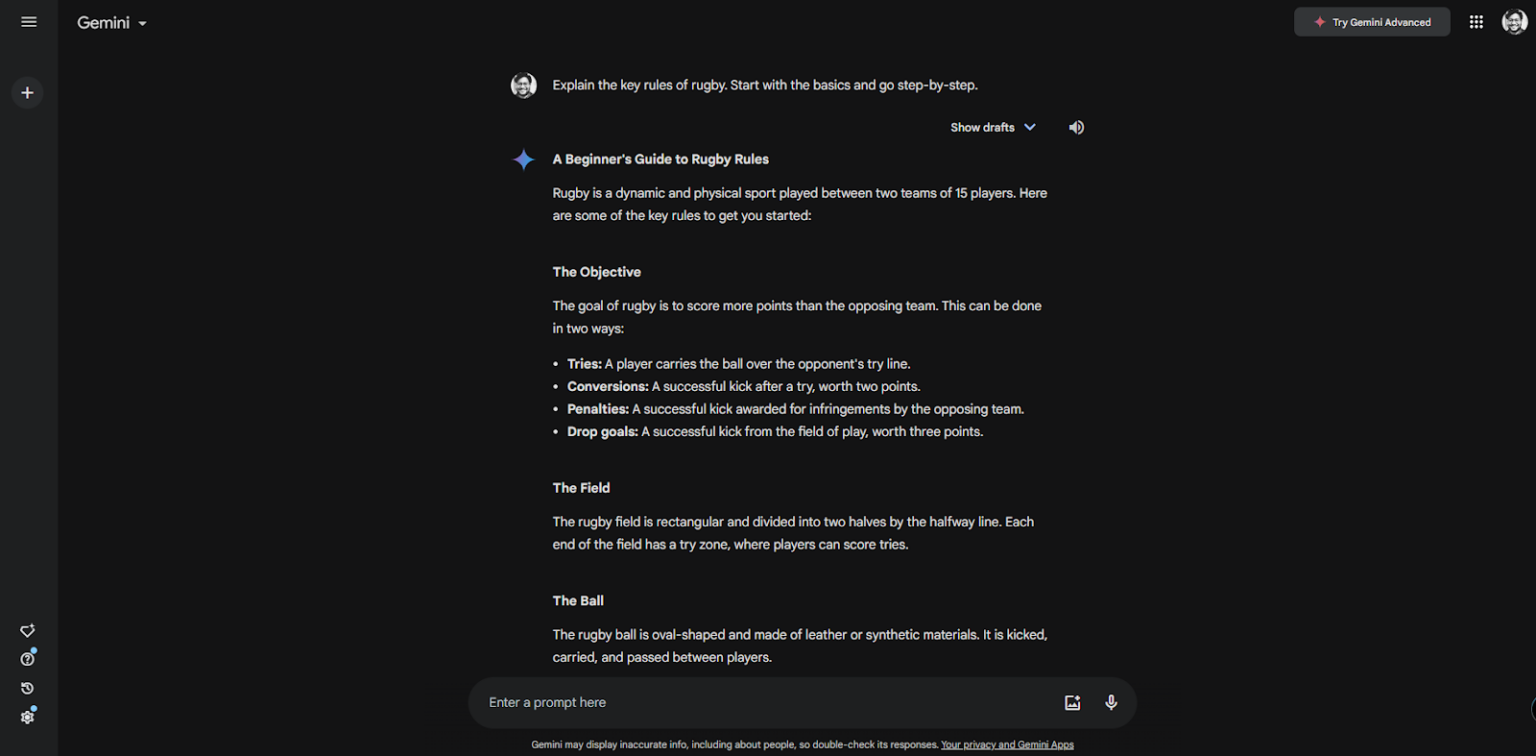Upload an image using picture icon

coord(1072,702)
